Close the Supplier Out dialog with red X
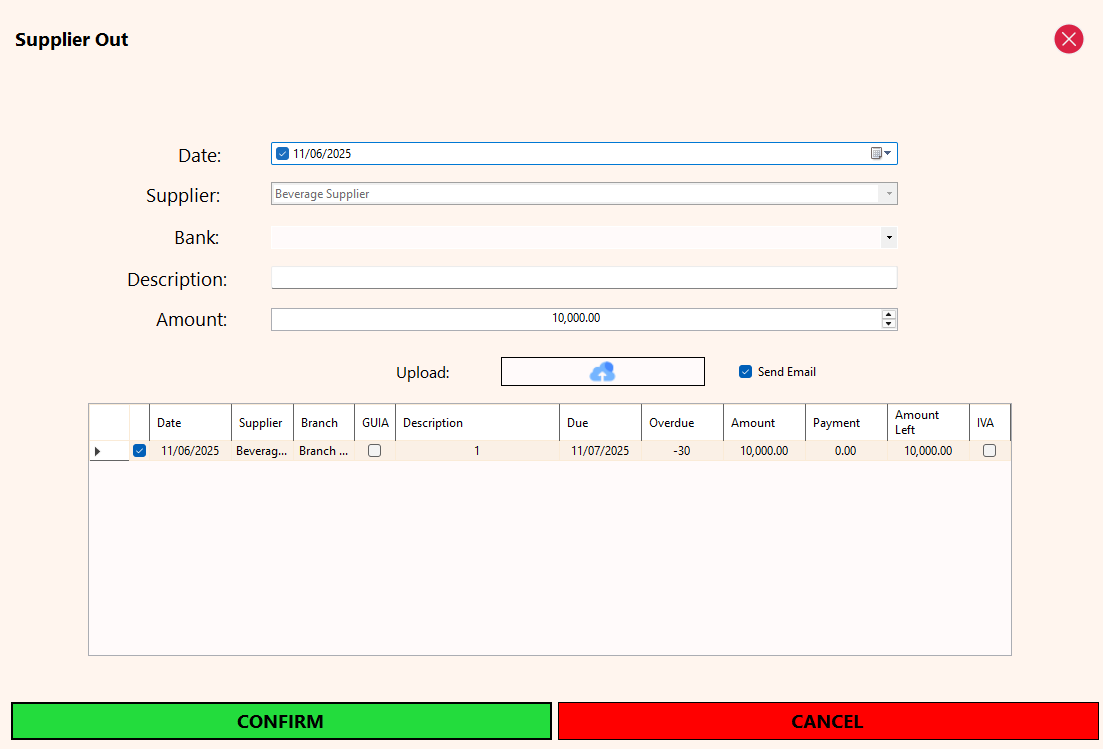Viewport: 1103px width, 749px height. [1068, 39]
